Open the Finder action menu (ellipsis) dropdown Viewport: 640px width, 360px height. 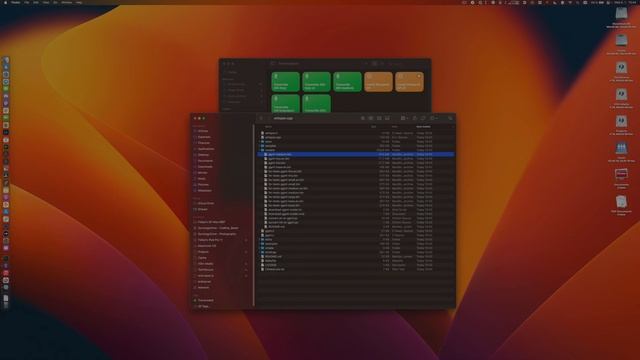click(434, 118)
